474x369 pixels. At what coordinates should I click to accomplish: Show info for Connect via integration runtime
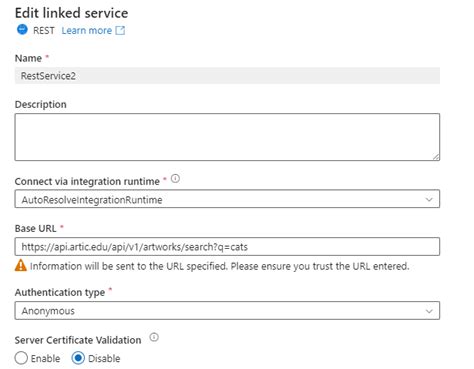point(175,179)
